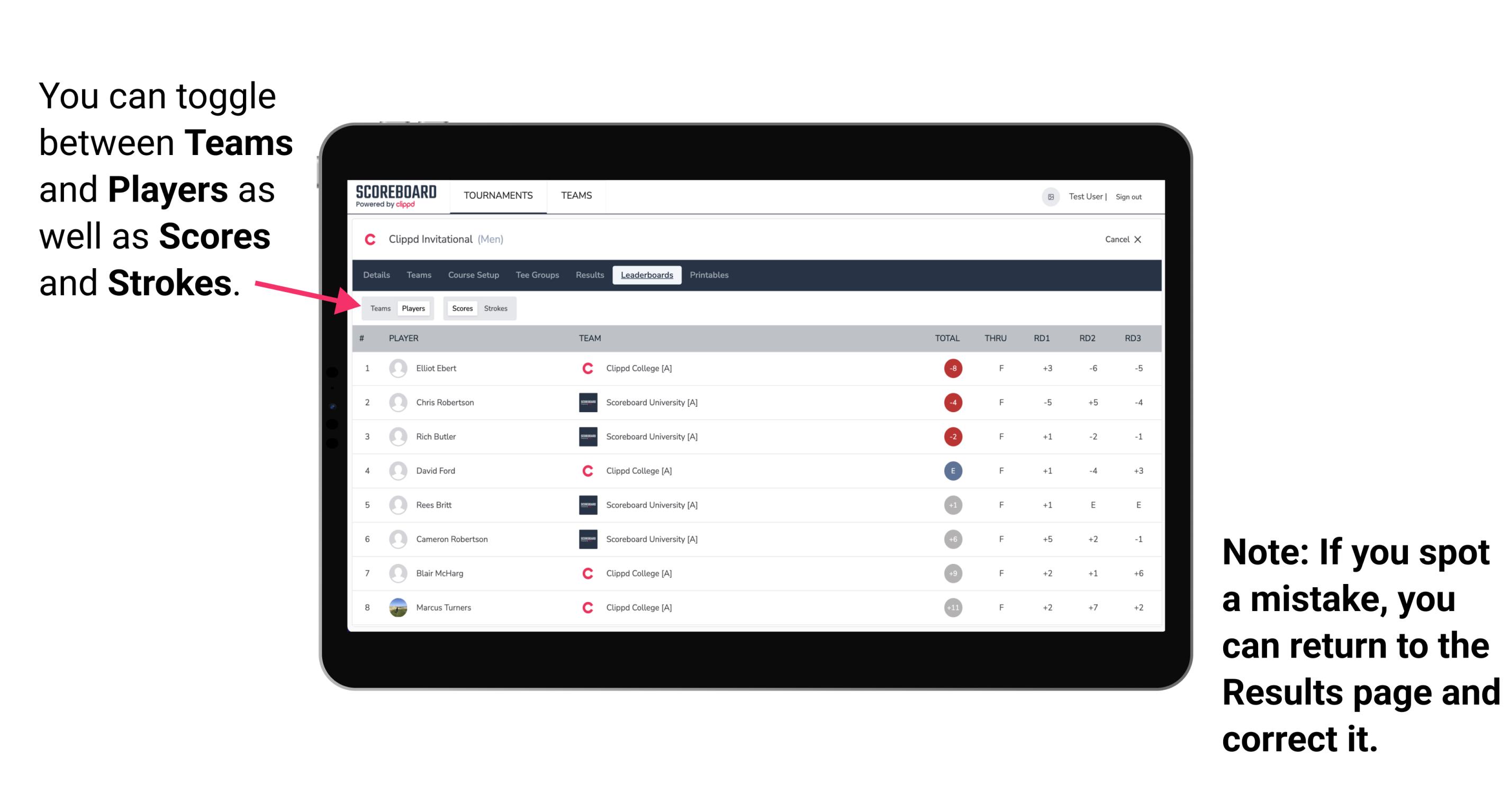Click Clippd College team icon next to David Ford

[586, 470]
